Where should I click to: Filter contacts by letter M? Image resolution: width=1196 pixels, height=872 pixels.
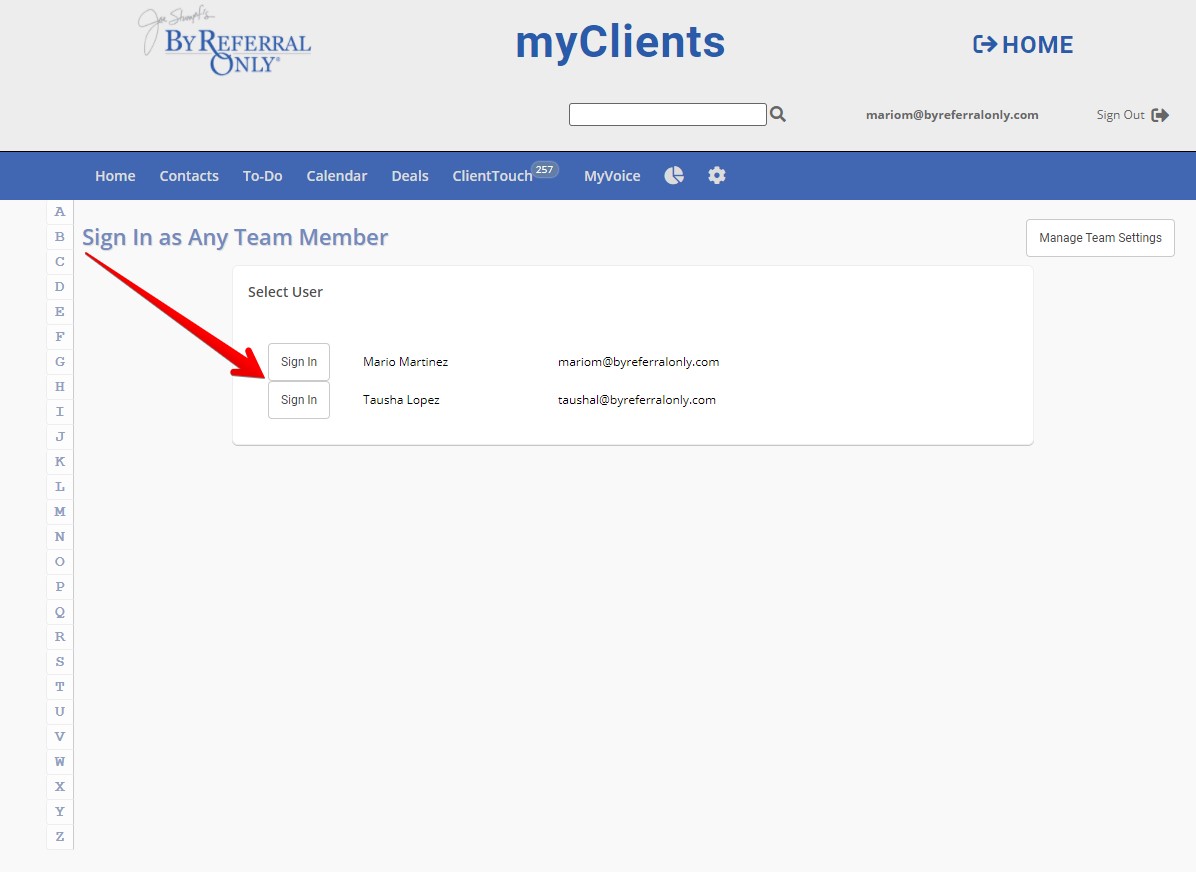pos(59,512)
